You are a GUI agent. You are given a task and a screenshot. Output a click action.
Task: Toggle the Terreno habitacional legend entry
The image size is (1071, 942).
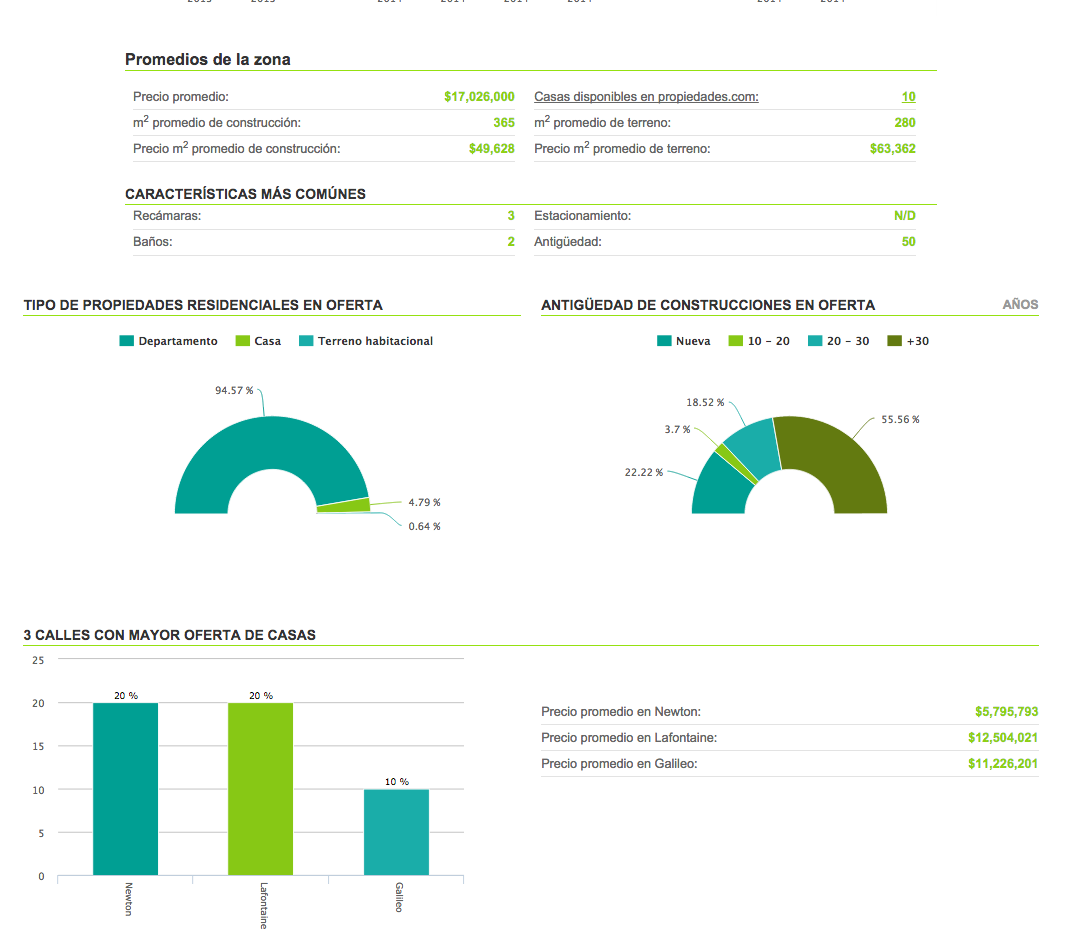(366, 341)
